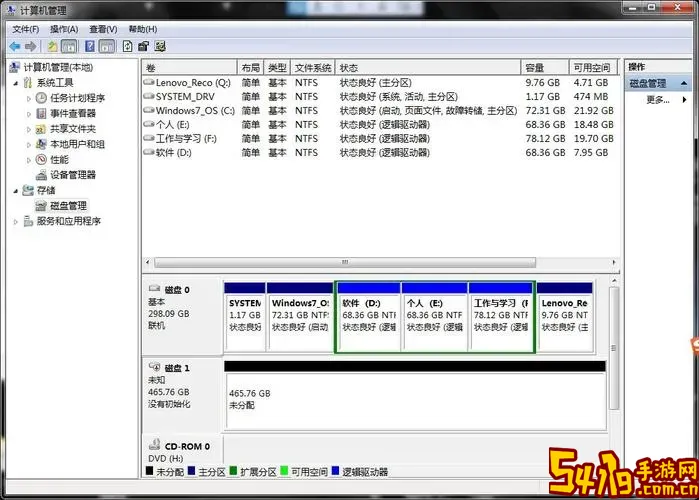Collapse the 系统工具 tree node

tap(16, 83)
